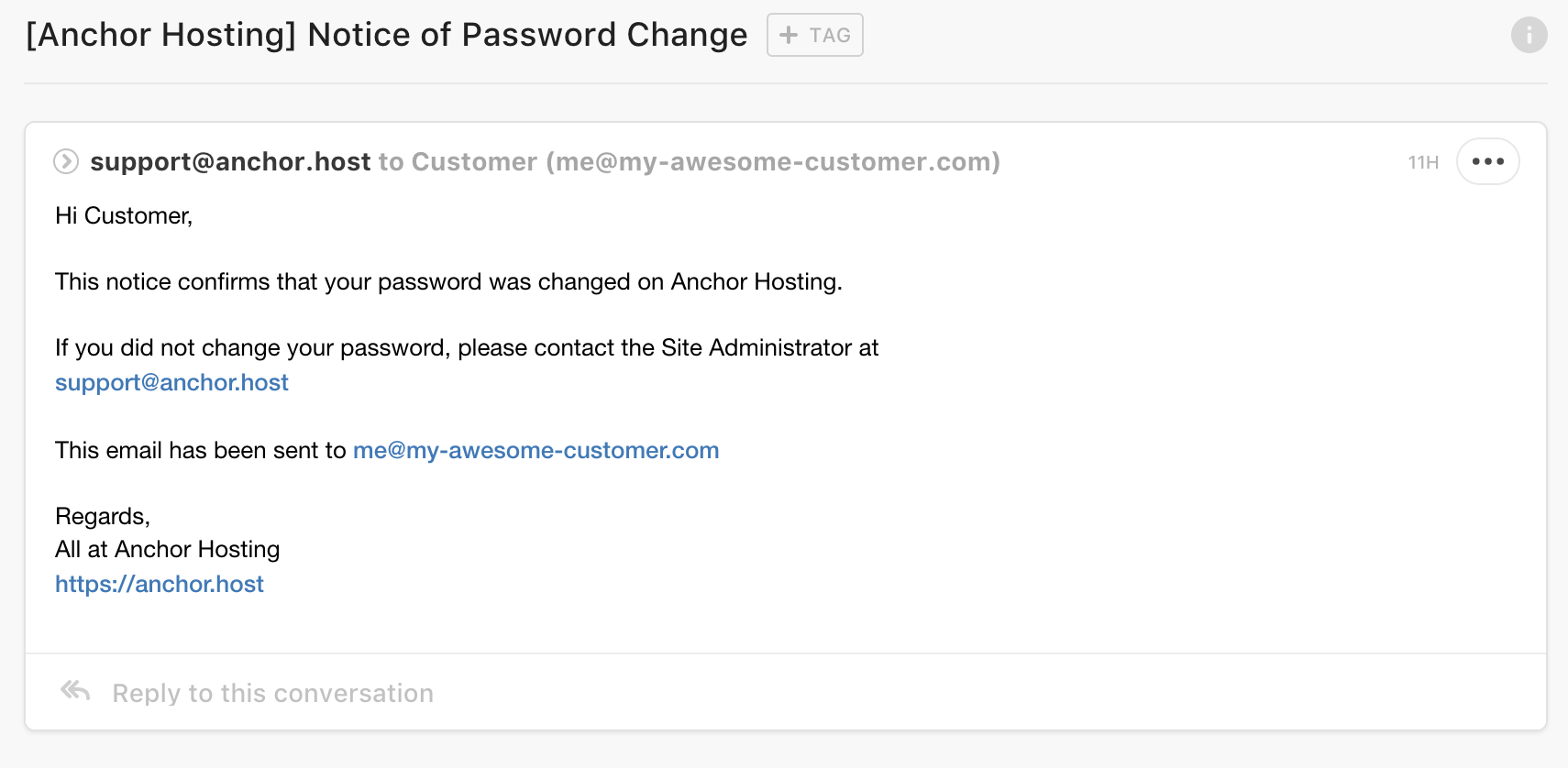This screenshot has height=768, width=1568.
Task: Click the reply-all arrows icon
Action: pos(75,690)
